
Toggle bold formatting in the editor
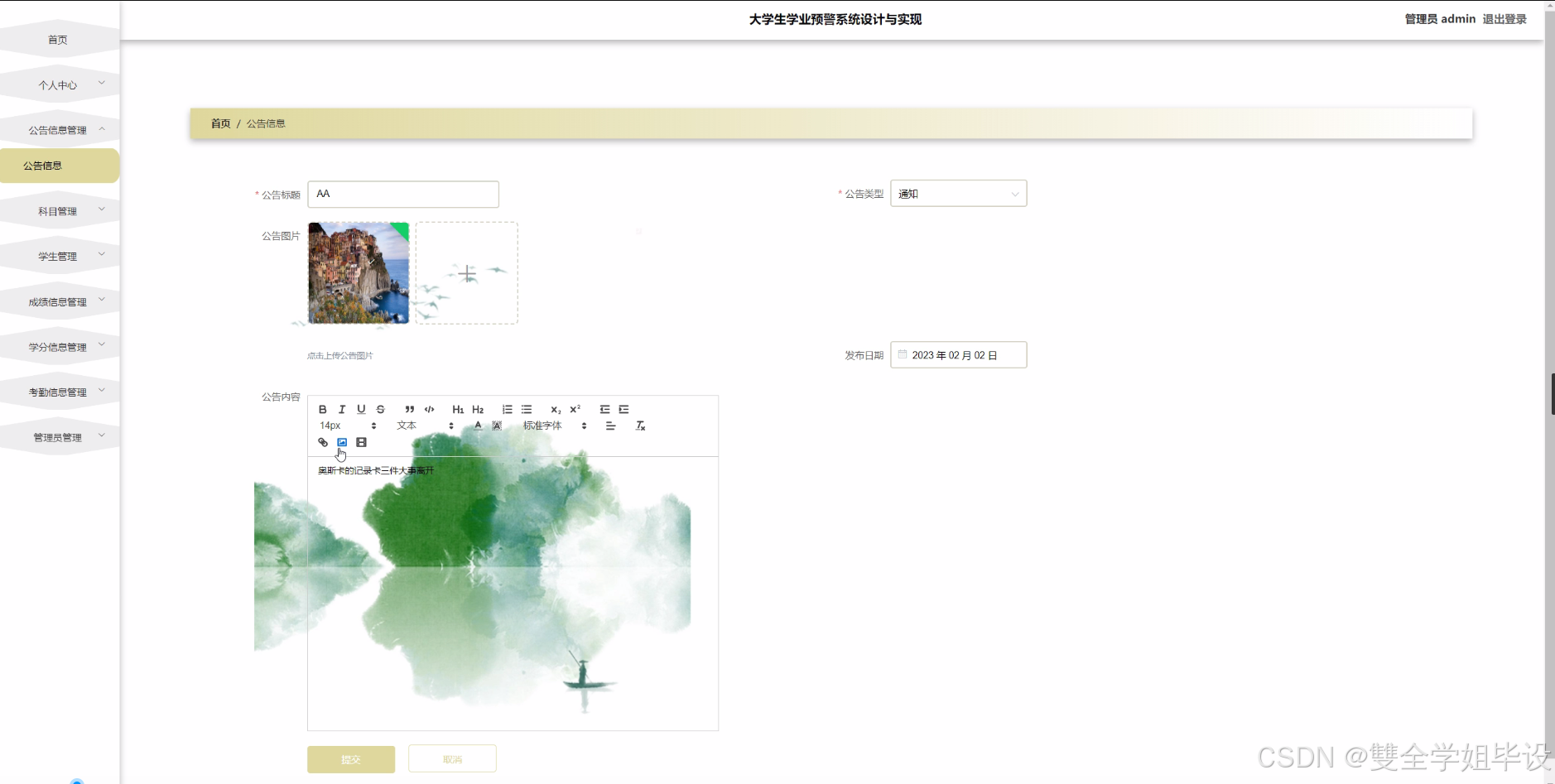pyautogui.click(x=323, y=409)
